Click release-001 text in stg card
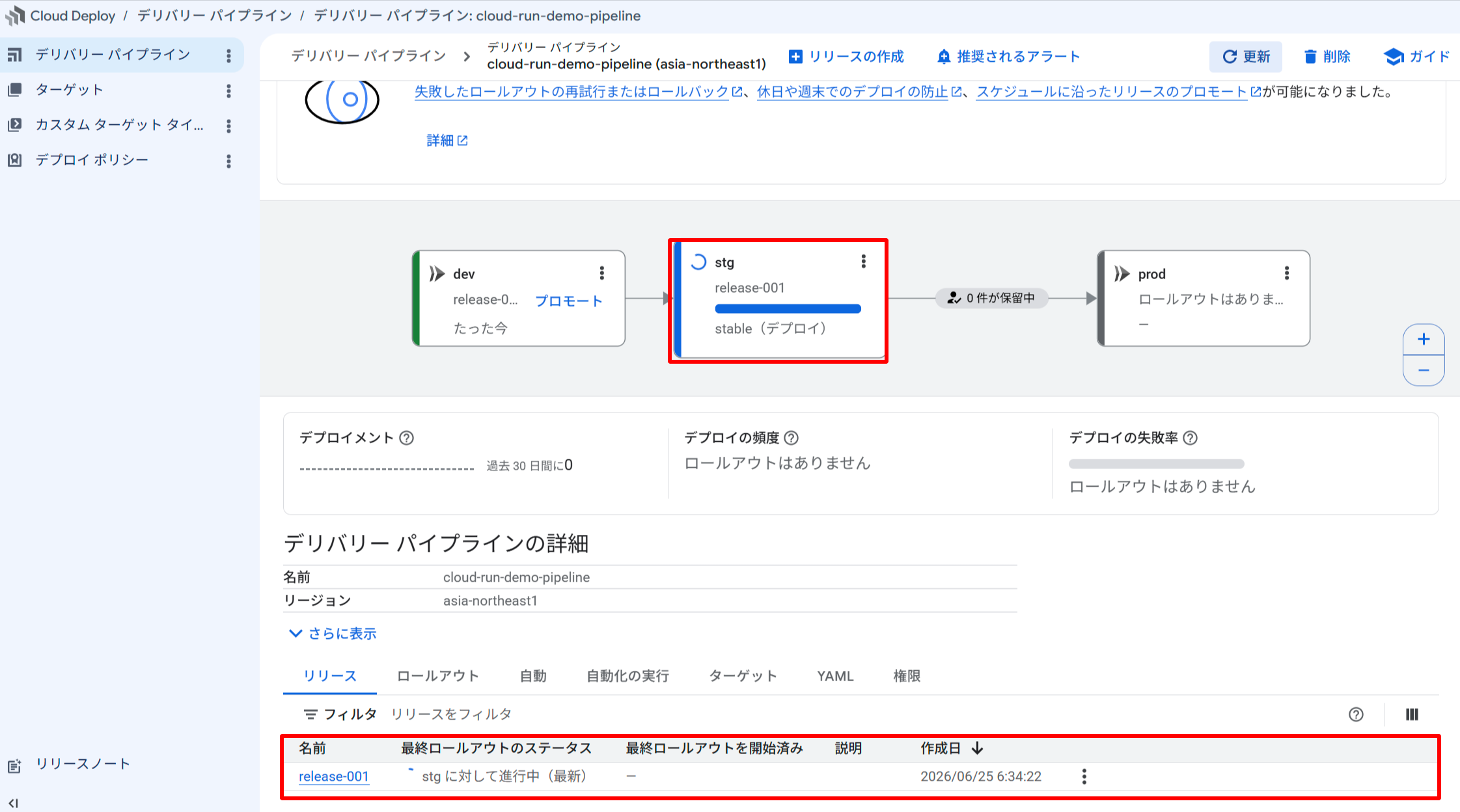This screenshot has width=1460, height=812. [750, 288]
